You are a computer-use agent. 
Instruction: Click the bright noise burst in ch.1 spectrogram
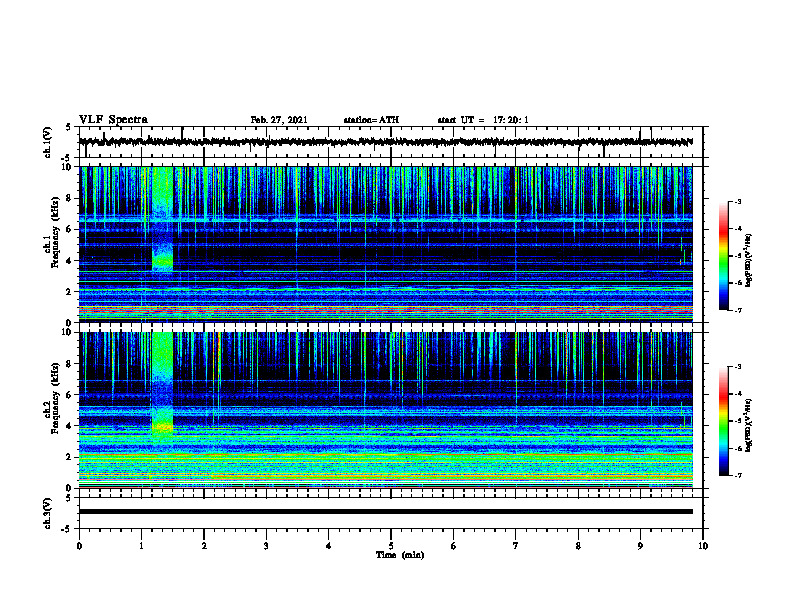click(163, 218)
